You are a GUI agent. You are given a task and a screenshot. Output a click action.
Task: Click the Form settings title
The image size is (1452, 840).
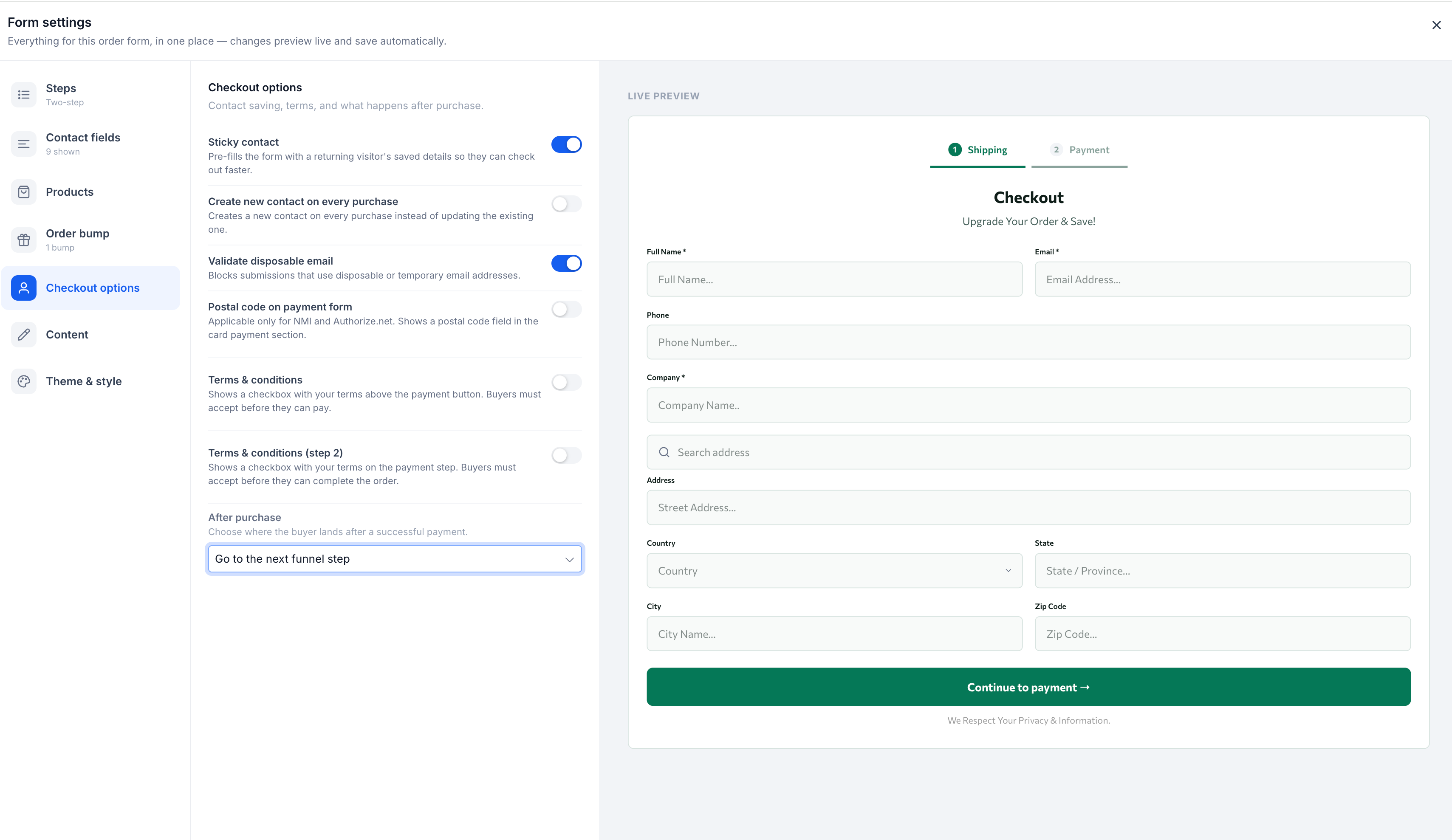coord(50,23)
